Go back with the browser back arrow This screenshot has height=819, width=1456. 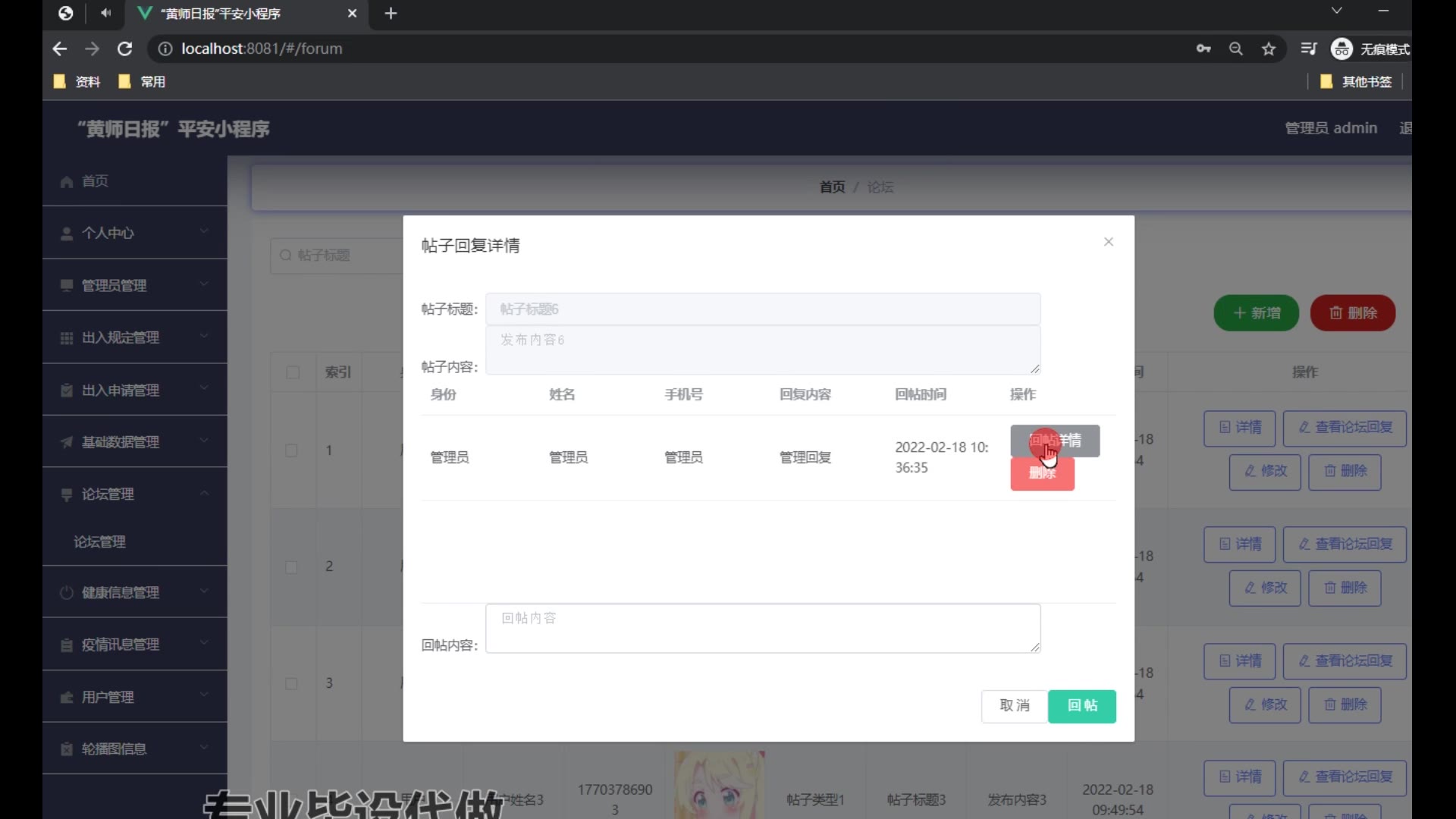pyautogui.click(x=60, y=49)
